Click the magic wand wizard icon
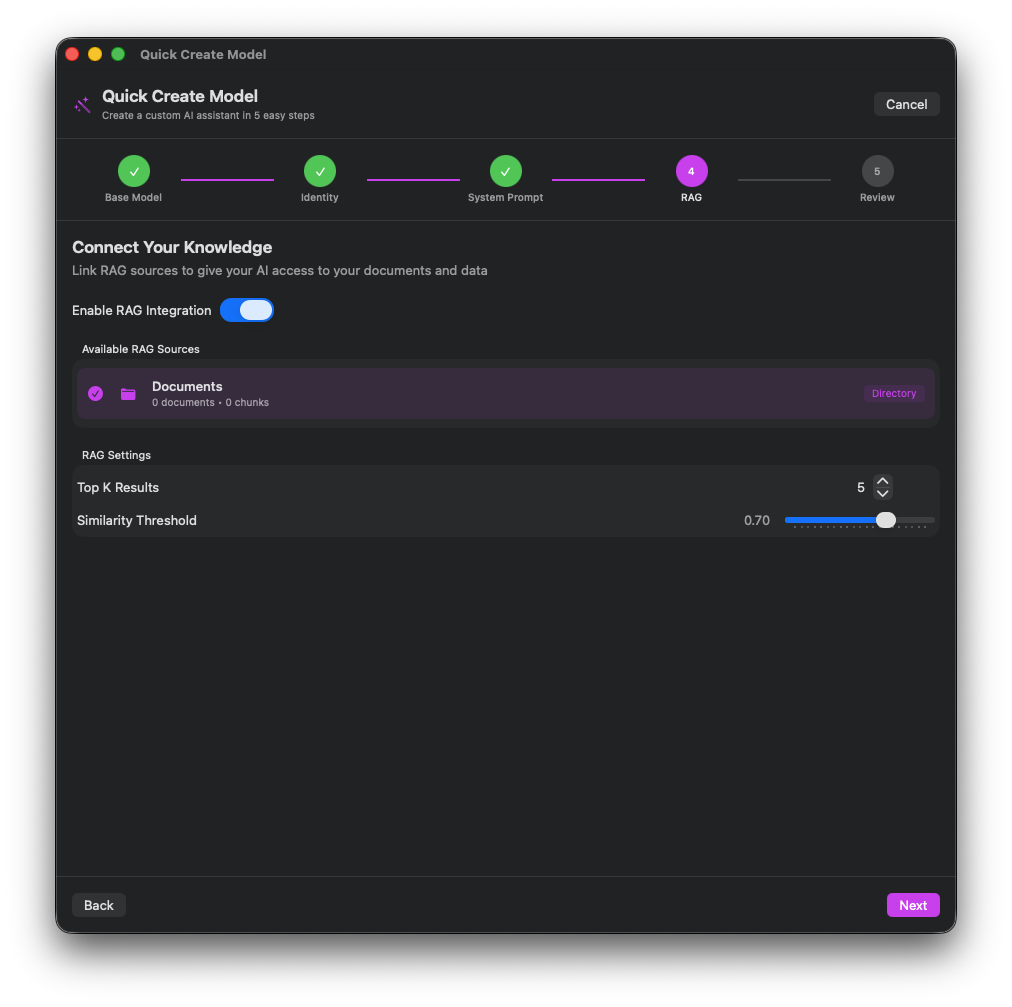Viewport: 1012px width, 1007px height. (82, 104)
